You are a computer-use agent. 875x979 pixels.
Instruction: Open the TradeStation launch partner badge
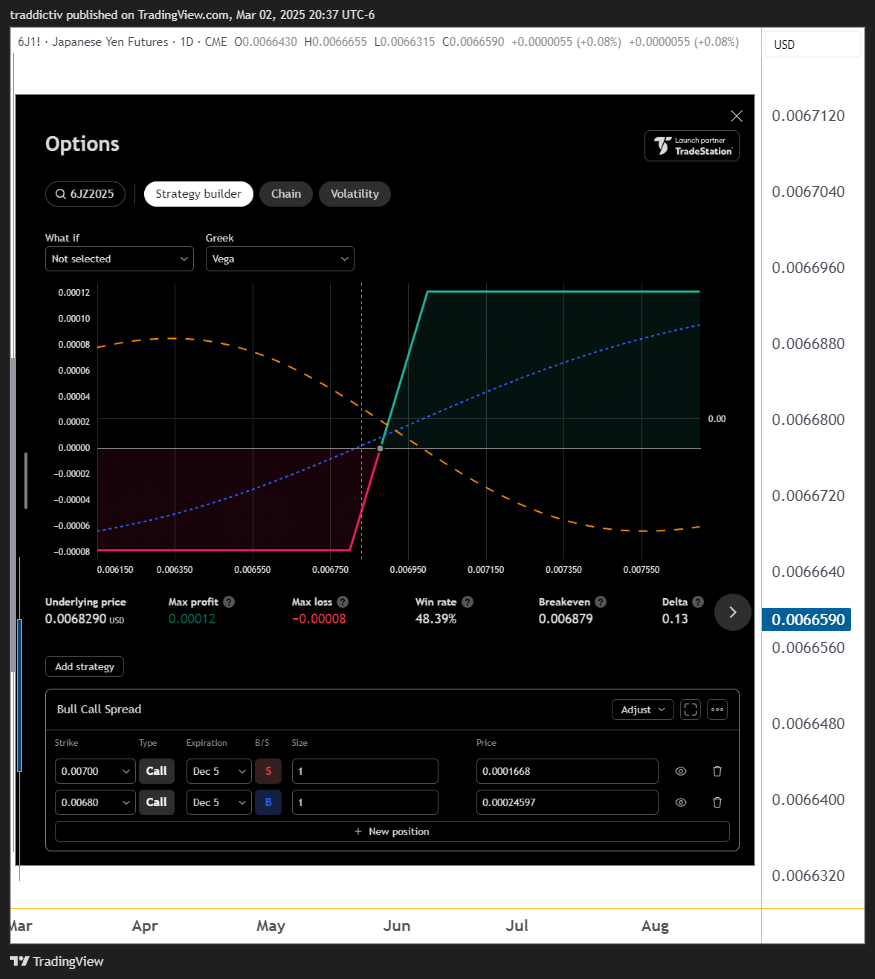pos(692,146)
